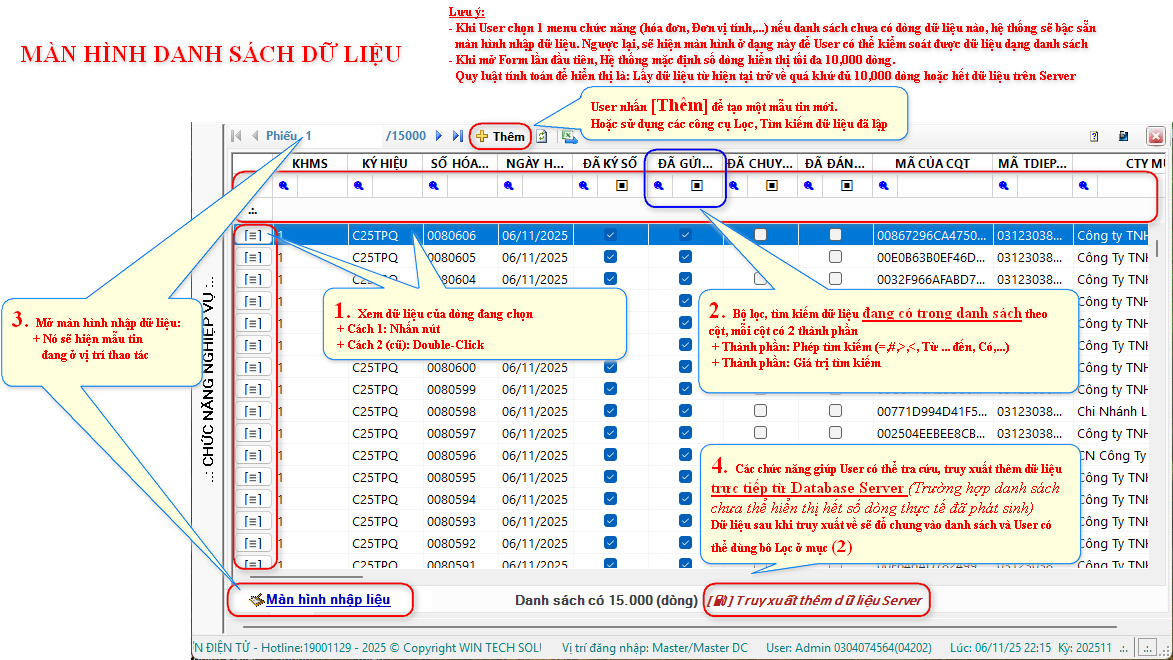Go to the first record in navigator
This screenshot has width=1173, height=660.
tap(237, 136)
